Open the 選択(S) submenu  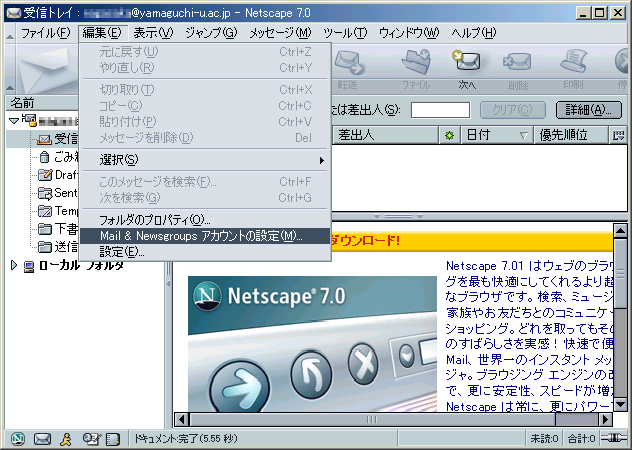pyautogui.click(x=206, y=160)
